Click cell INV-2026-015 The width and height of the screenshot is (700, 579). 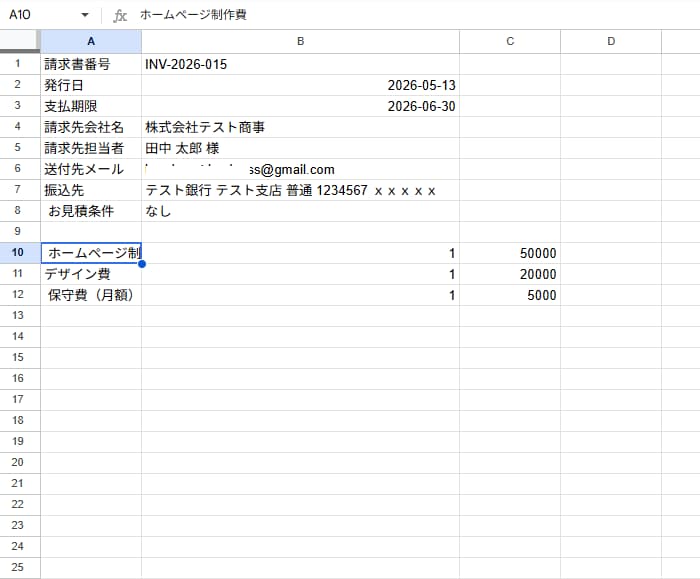pos(300,64)
